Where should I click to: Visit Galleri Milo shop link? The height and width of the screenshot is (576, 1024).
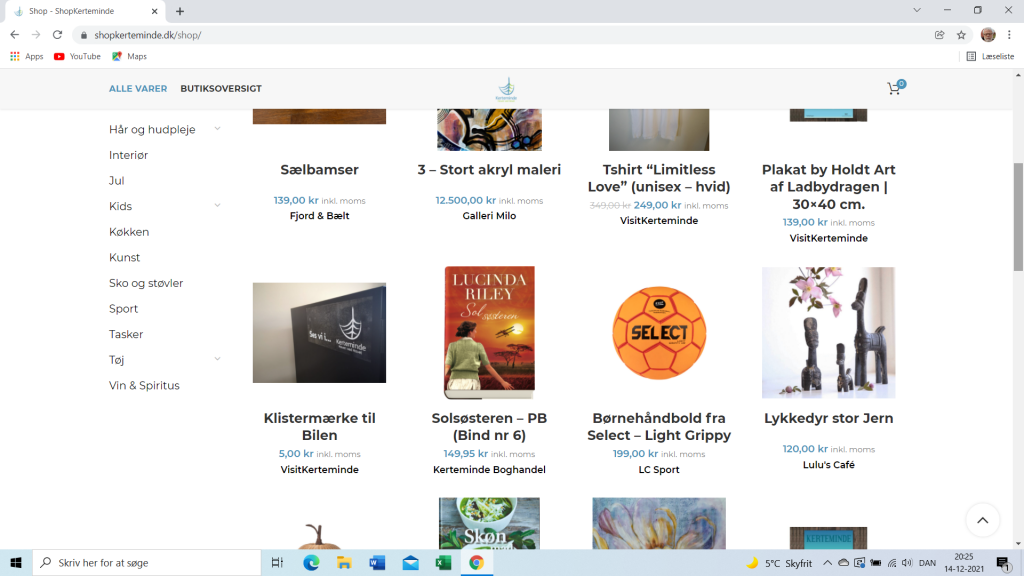point(489,216)
